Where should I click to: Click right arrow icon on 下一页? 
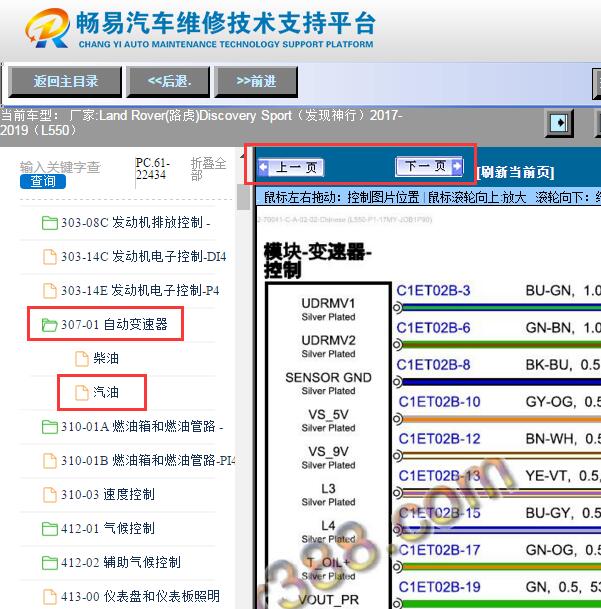(457, 166)
